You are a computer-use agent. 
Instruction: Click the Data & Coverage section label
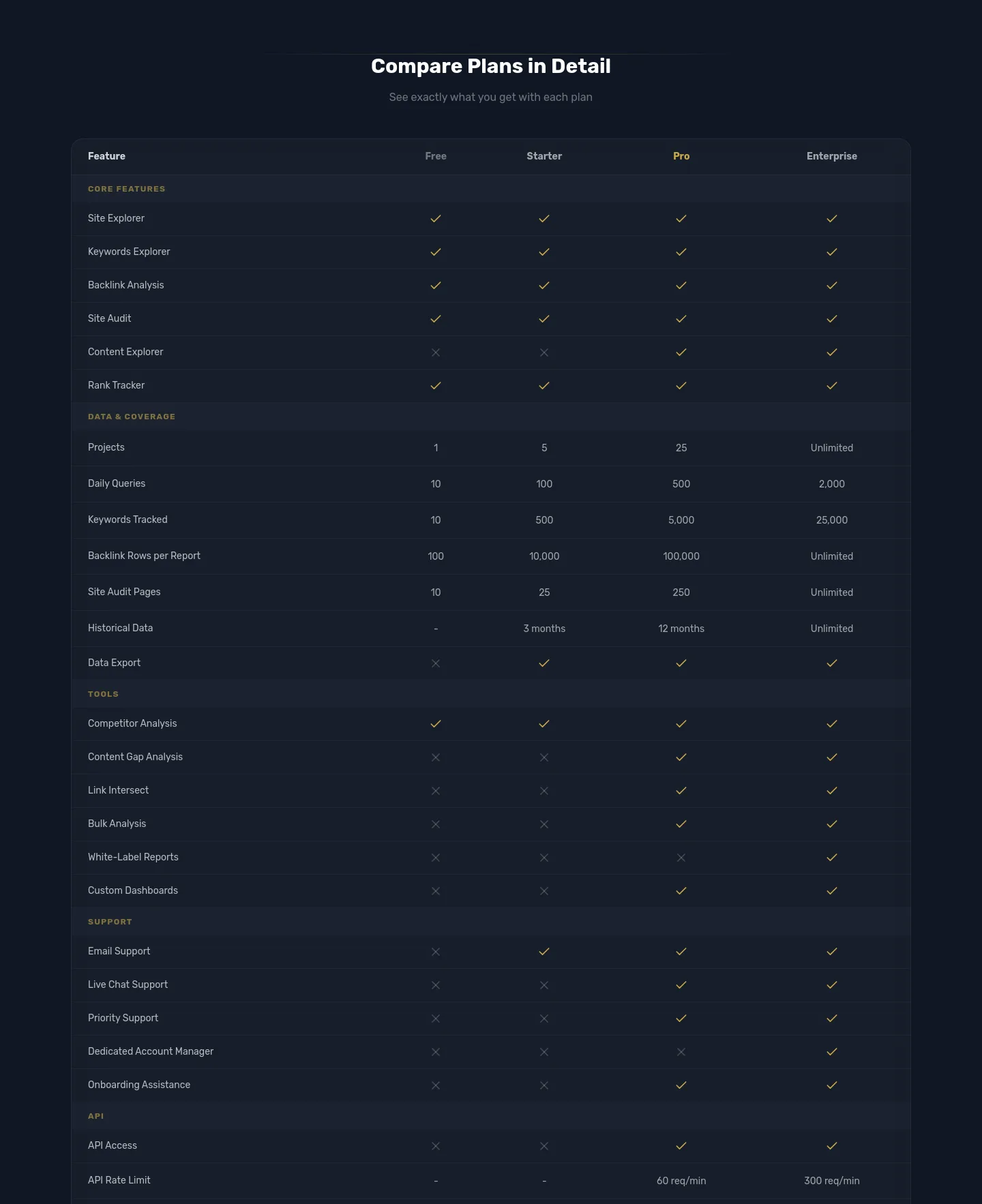(132, 417)
